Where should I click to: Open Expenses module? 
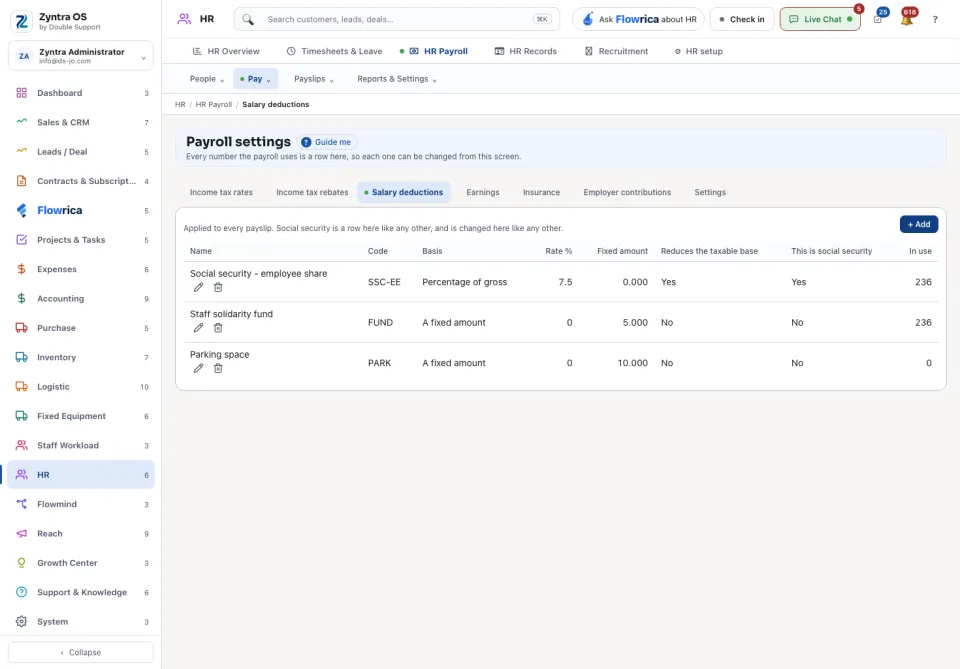pos(81,269)
